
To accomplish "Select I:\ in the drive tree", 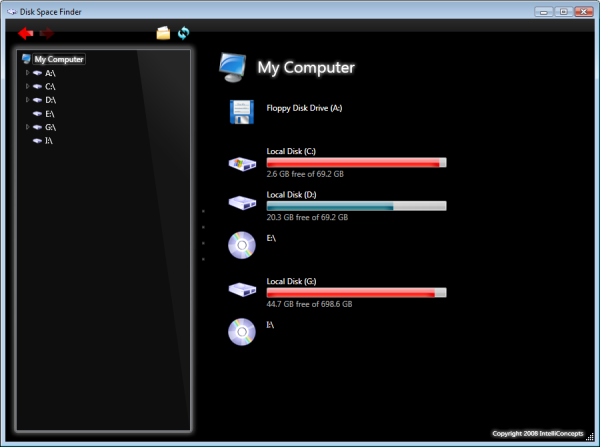I will coord(49,141).
